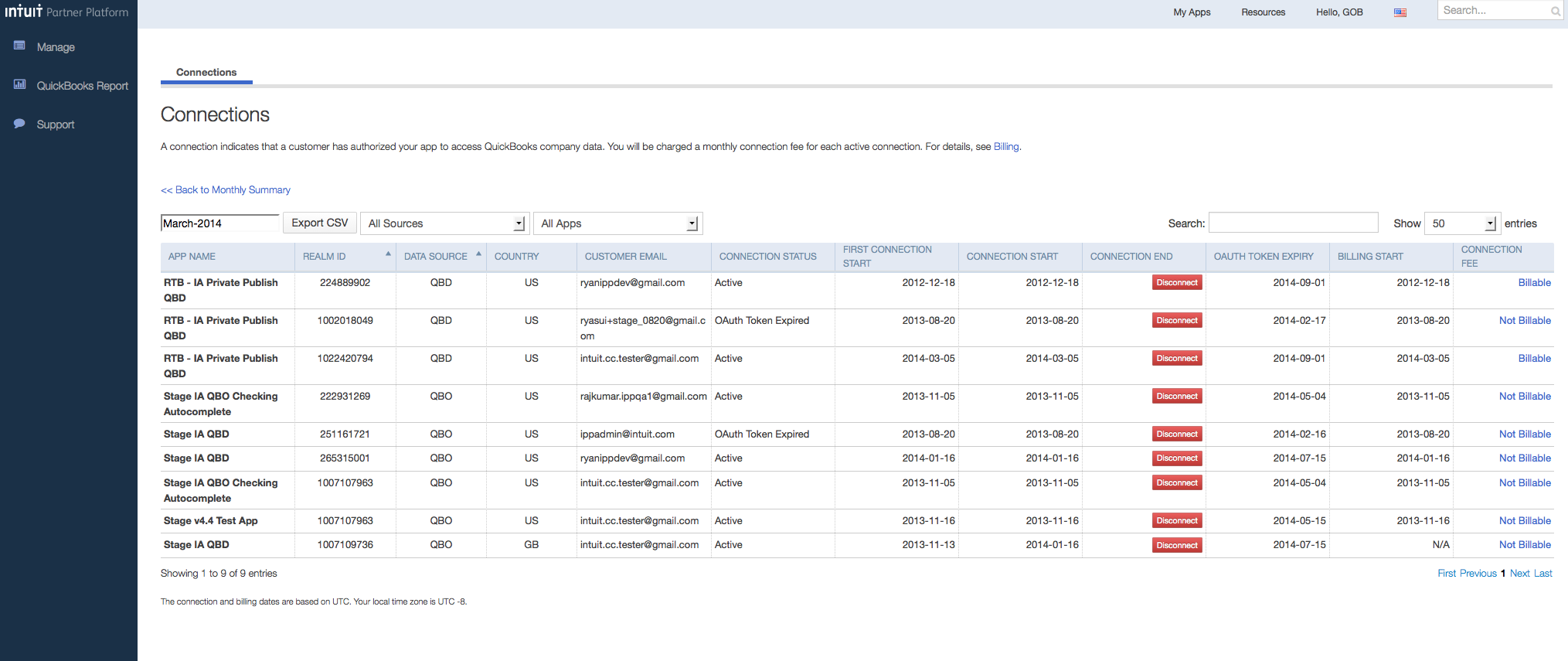Click Manage in the sidebar
This screenshot has width=1568, height=661.
(x=56, y=47)
